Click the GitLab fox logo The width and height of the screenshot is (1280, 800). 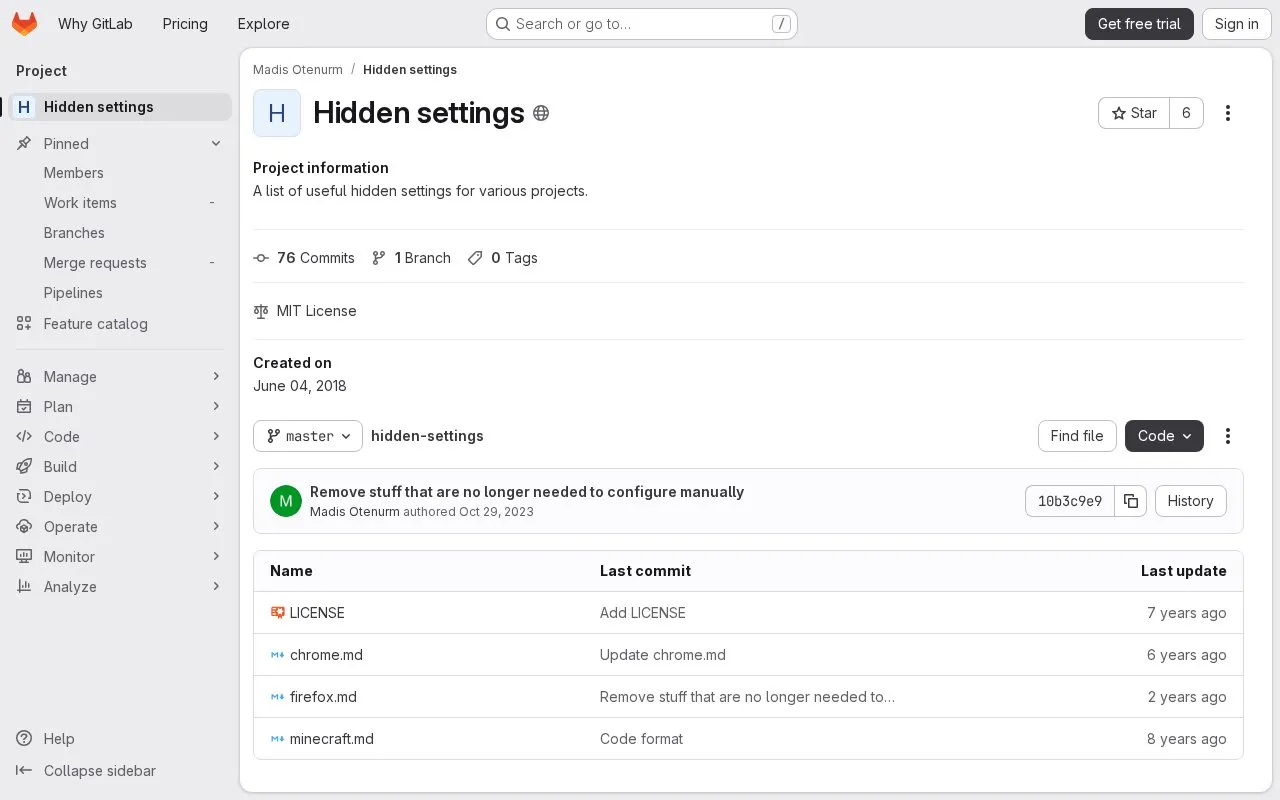pyautogui.click(x=24, y=24)
